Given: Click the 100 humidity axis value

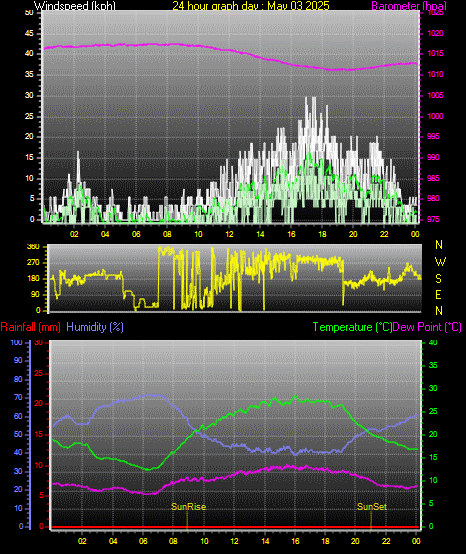Looking at the screenshot, I should point(16,342).
